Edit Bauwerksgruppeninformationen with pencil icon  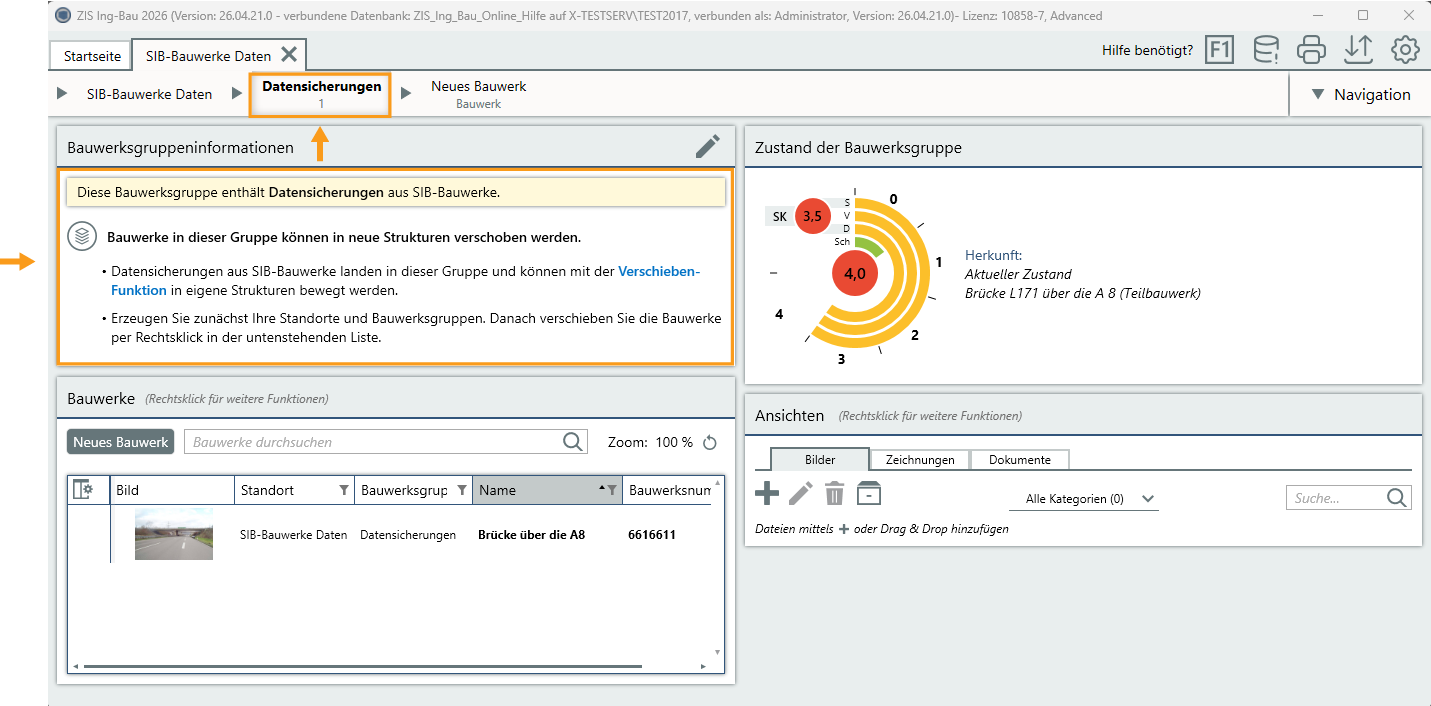click(x=708, y=147)
